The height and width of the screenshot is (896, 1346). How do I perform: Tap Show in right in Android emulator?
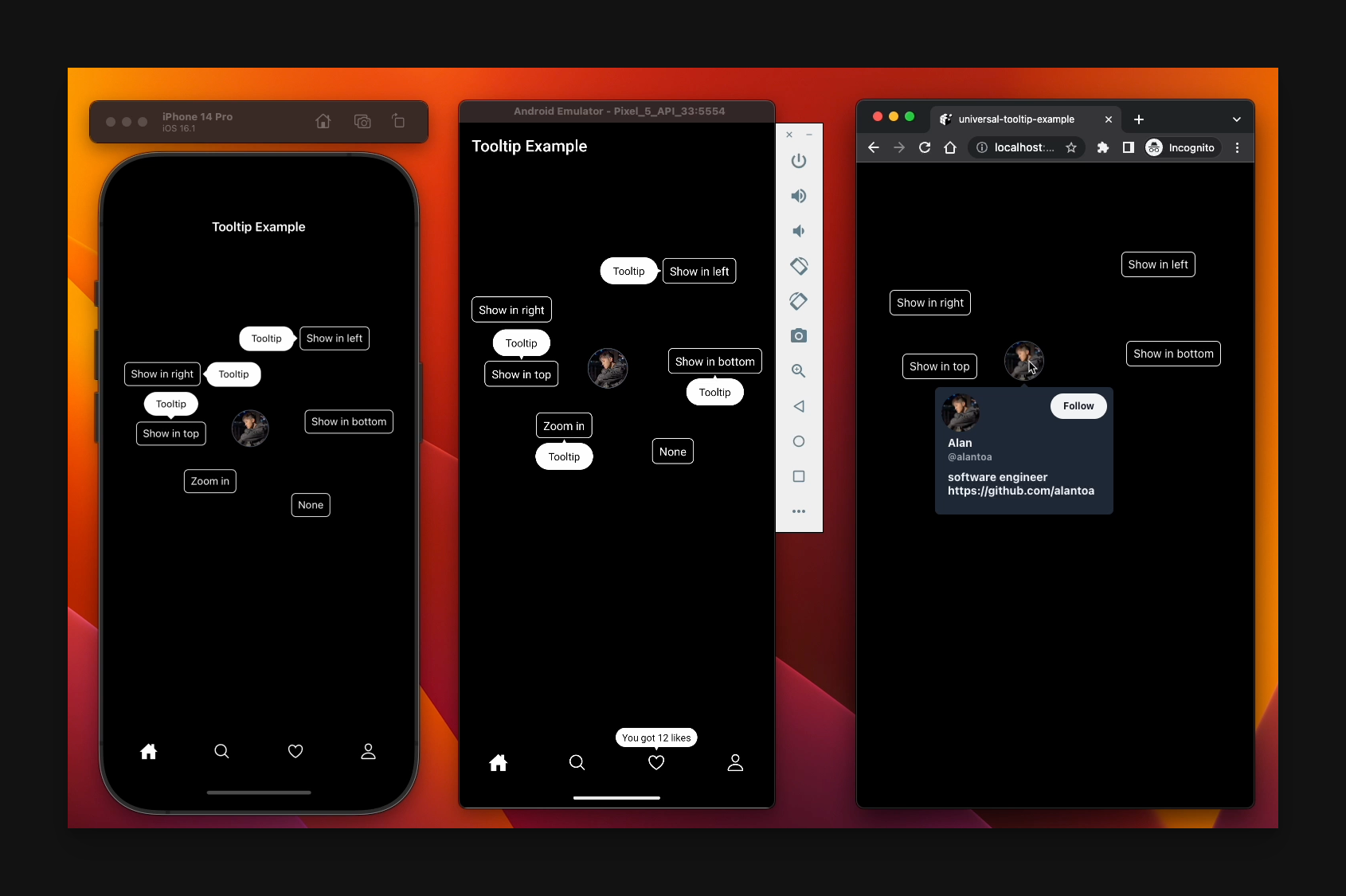[x=511, y=310]
